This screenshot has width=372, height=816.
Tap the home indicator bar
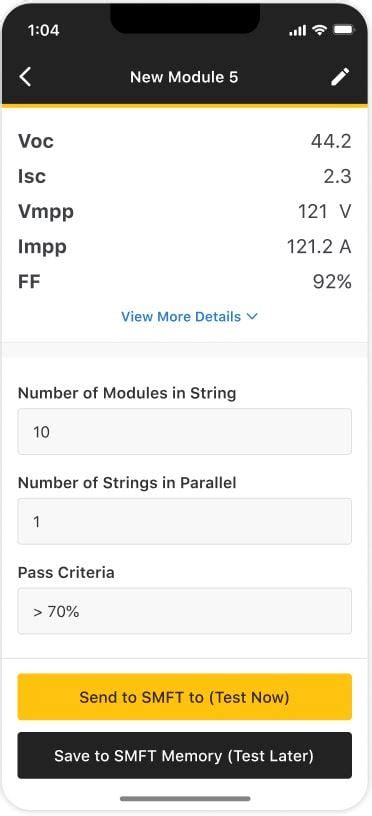[x=185, y=798]
